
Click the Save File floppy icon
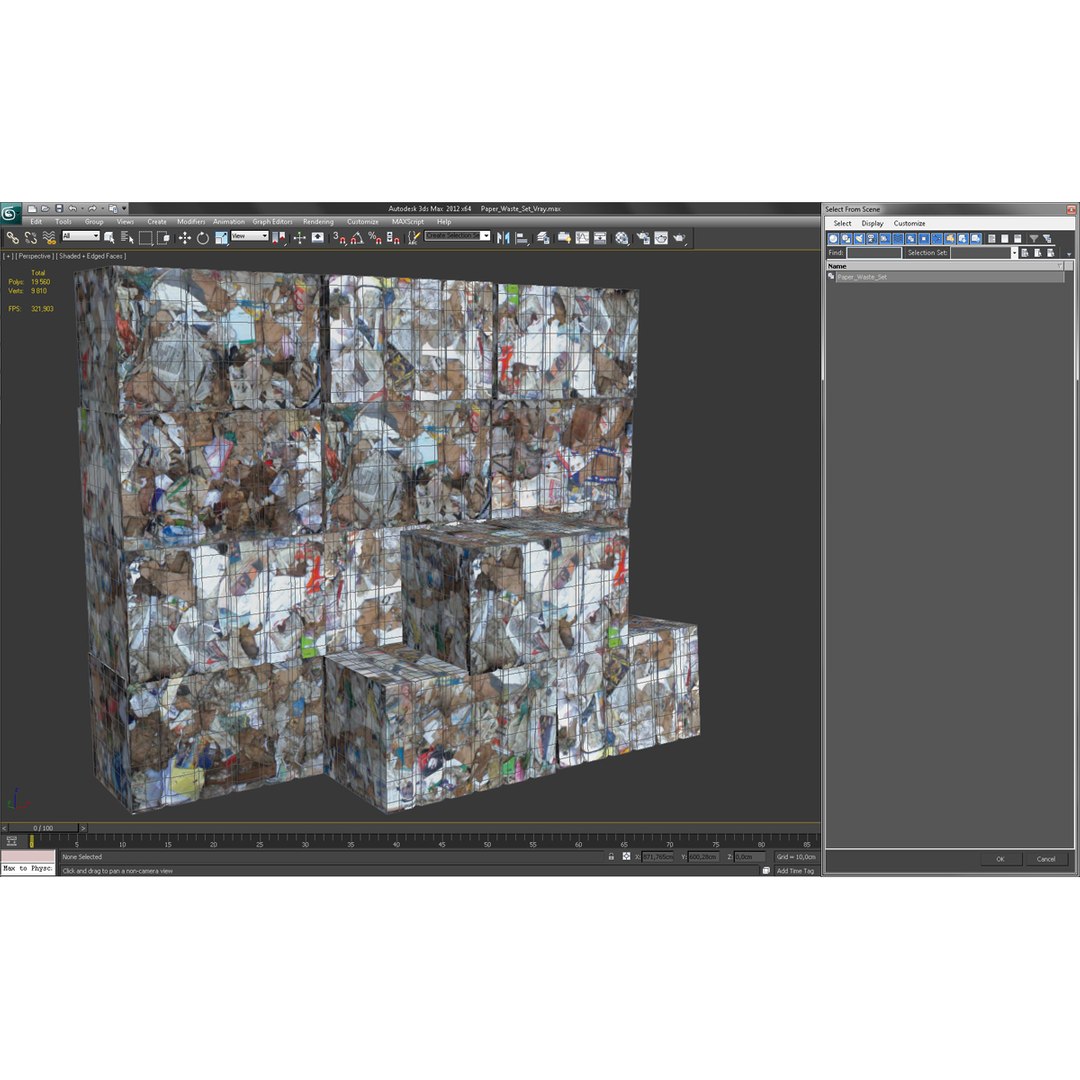pos(59,209)
